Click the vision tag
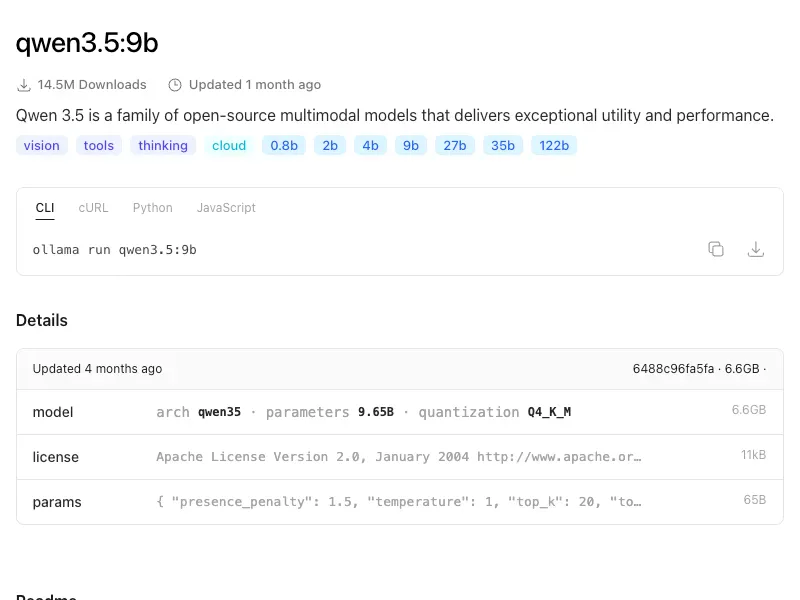 pos(41,145)
